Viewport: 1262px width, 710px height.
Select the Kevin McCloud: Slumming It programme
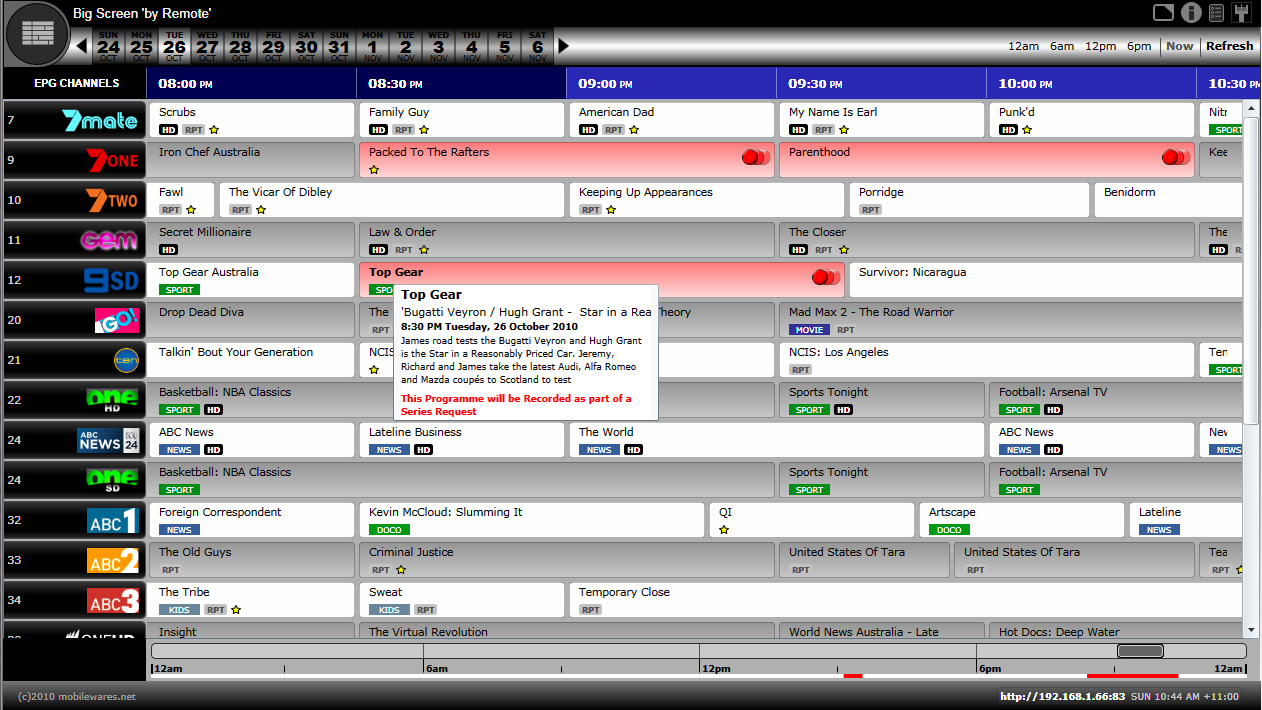click(x=531, y=520)
